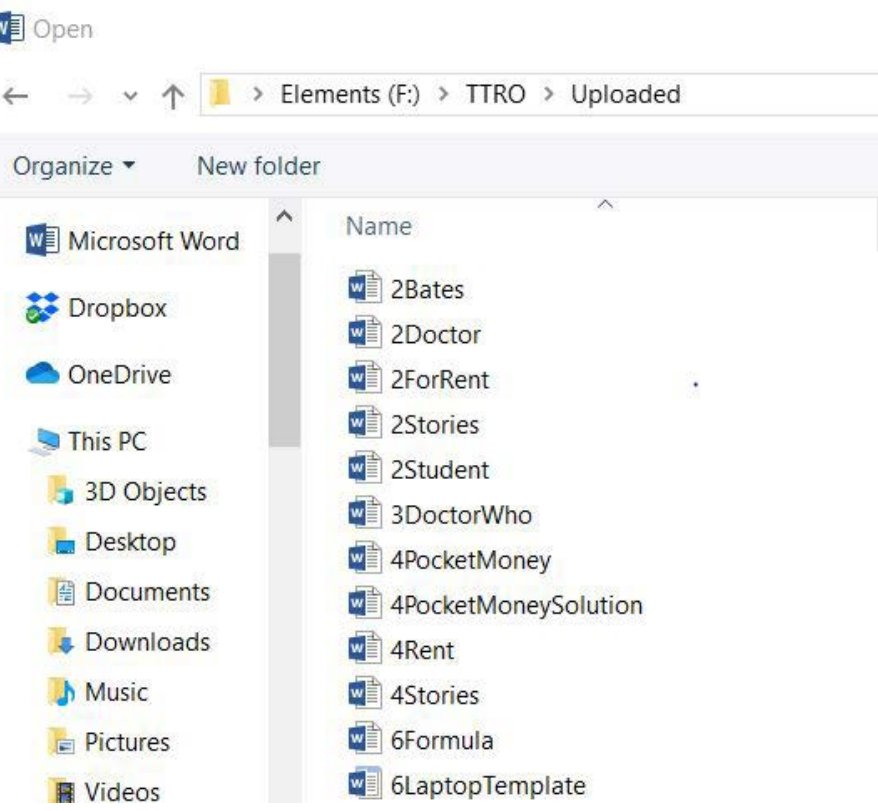Click the Downloads folder icon
Image resolution: width=878 pixels, height=811 pixels.
pos(62,642)
